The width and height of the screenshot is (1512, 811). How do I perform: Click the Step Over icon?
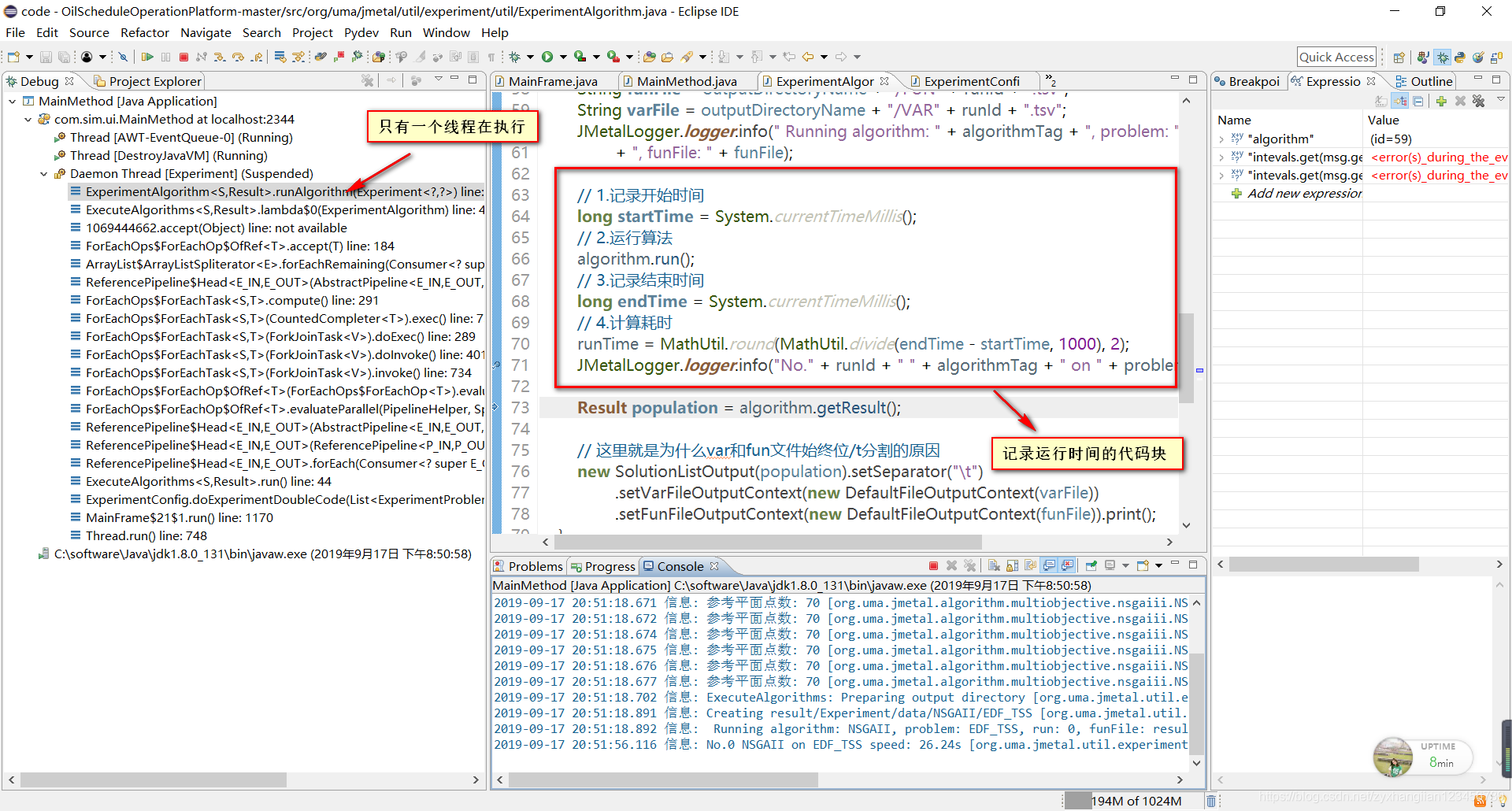pos(238,56)
